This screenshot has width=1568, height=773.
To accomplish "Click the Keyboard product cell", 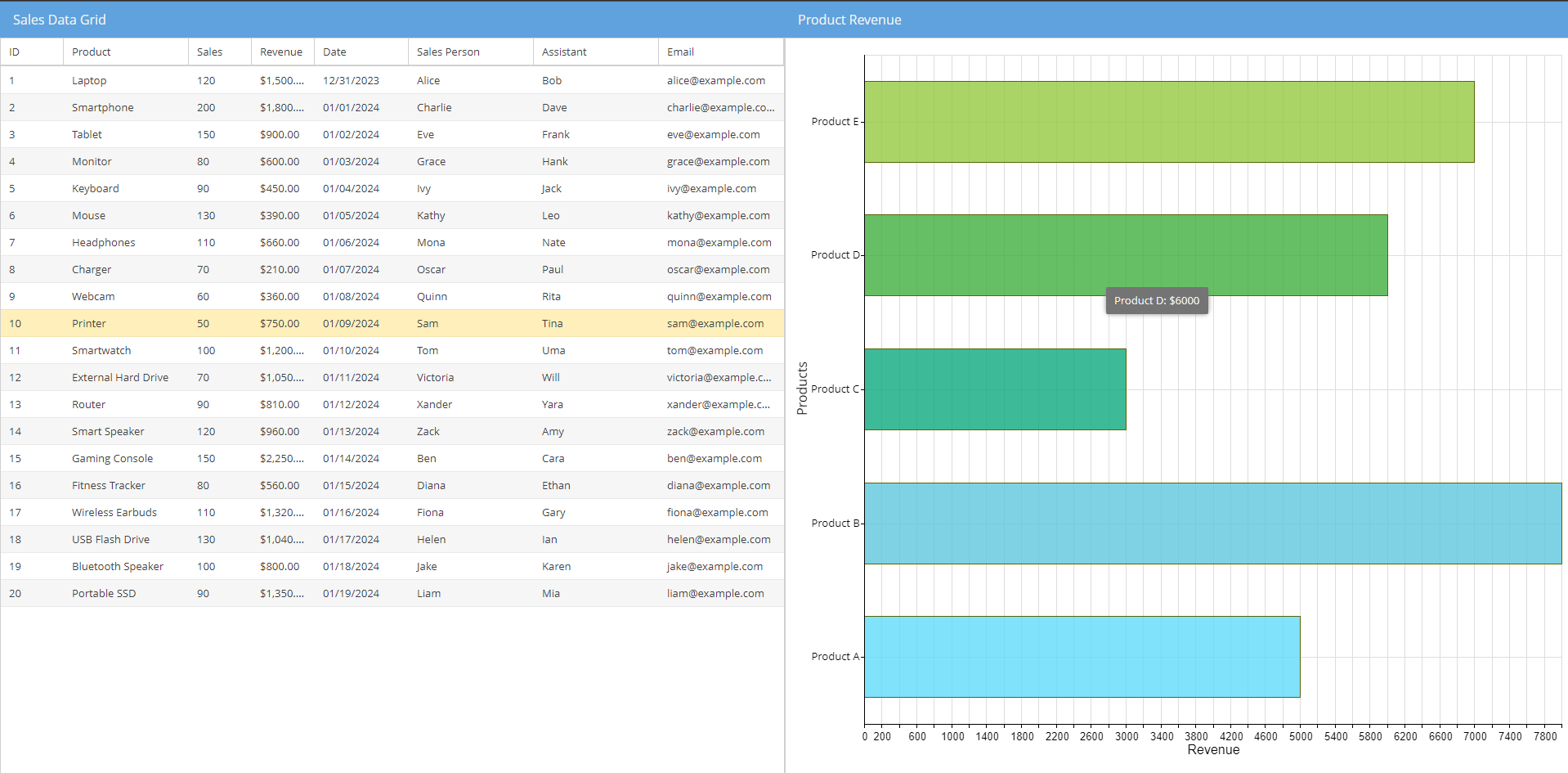I will point(126,188).
